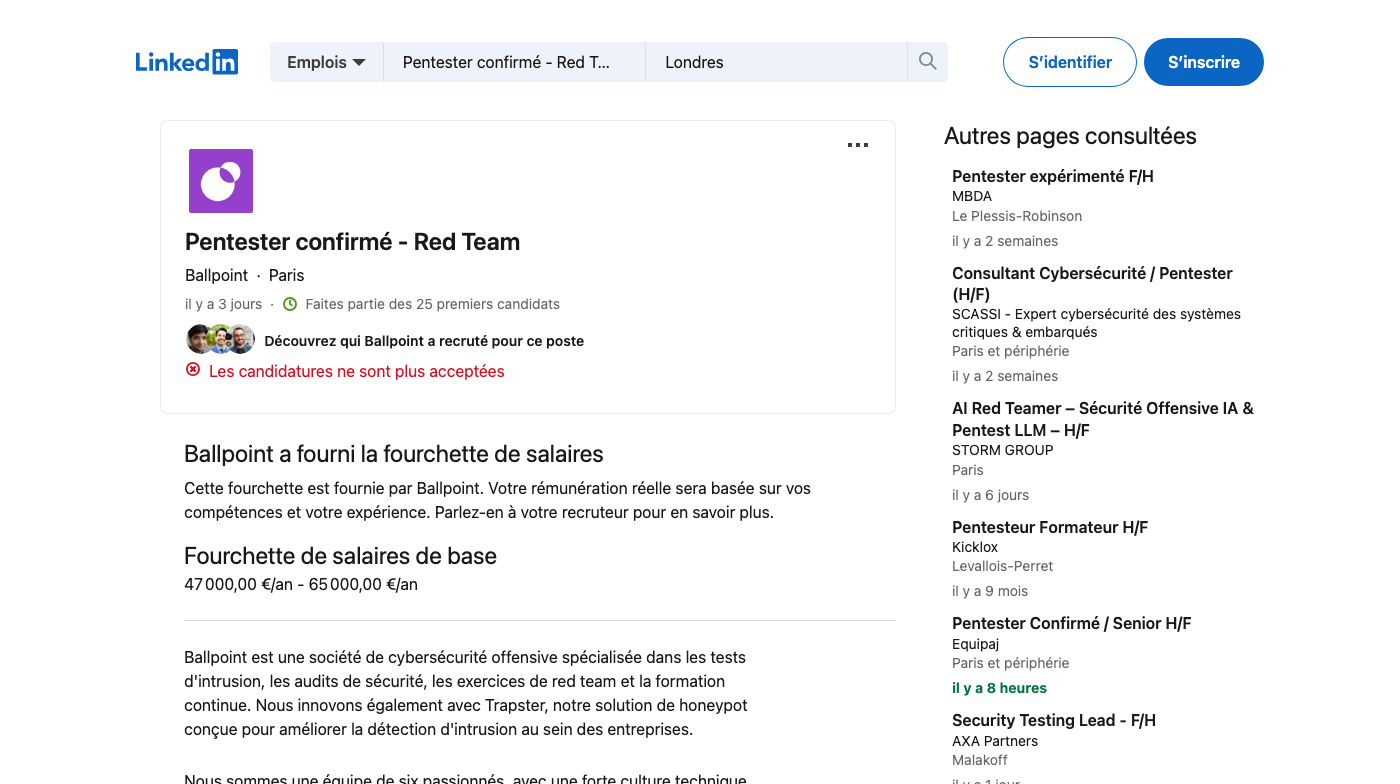1400x784 pixels.
Task: Click the STORM GROUP company name
Action: 1002,450
